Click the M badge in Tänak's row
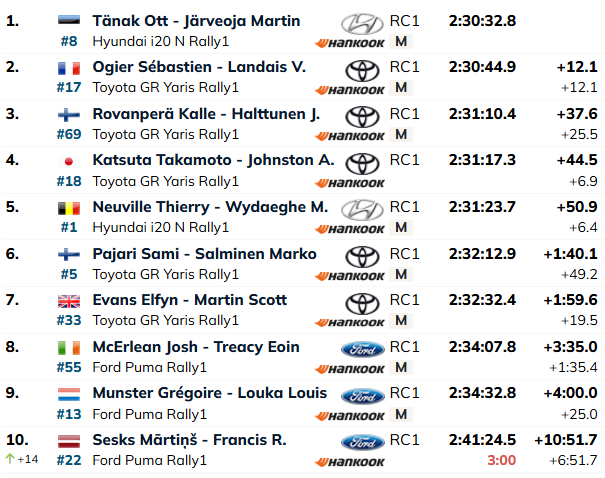 point(401,41)
